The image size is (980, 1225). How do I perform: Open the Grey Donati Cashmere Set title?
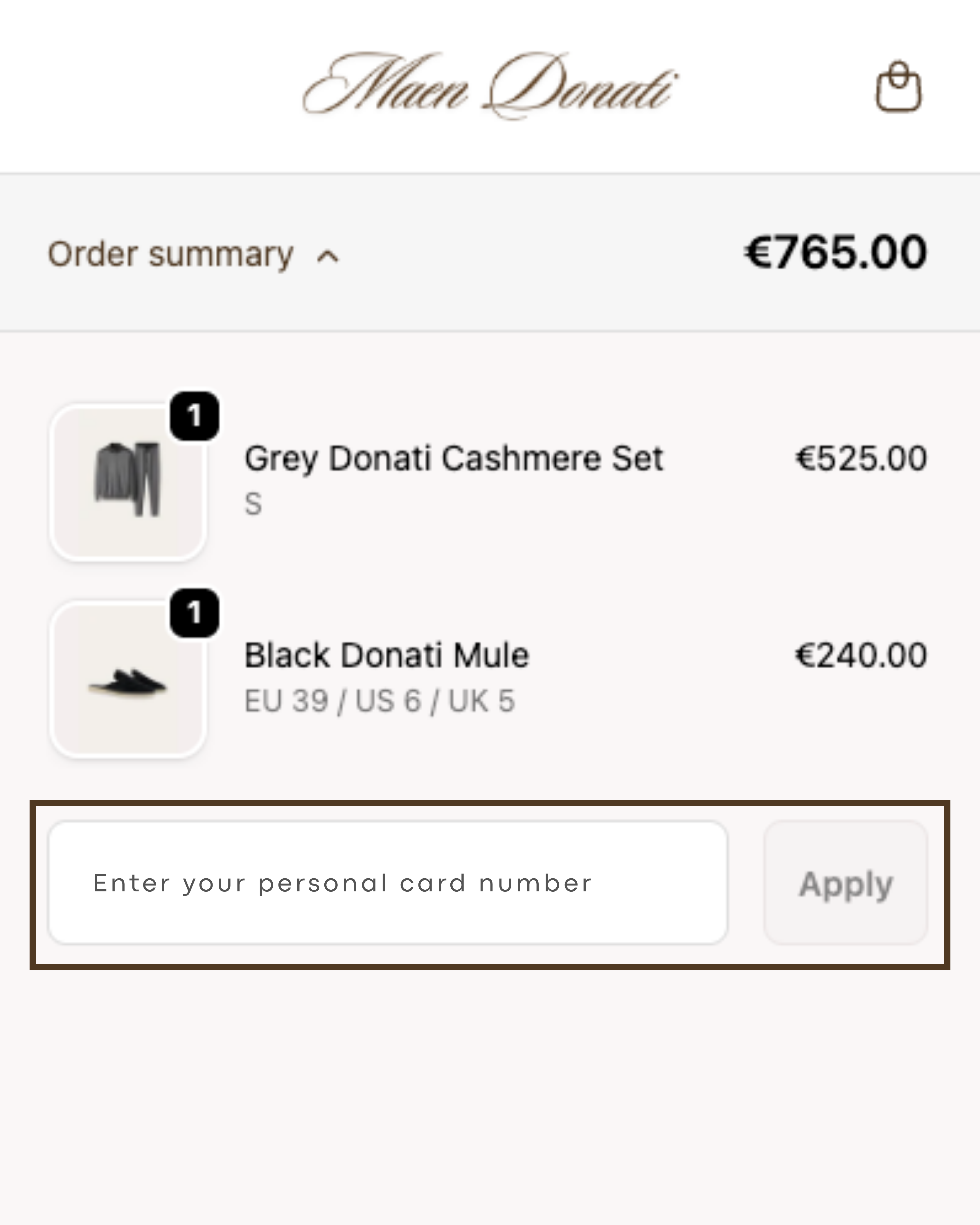pyautogui.click(x=453, y=458)
